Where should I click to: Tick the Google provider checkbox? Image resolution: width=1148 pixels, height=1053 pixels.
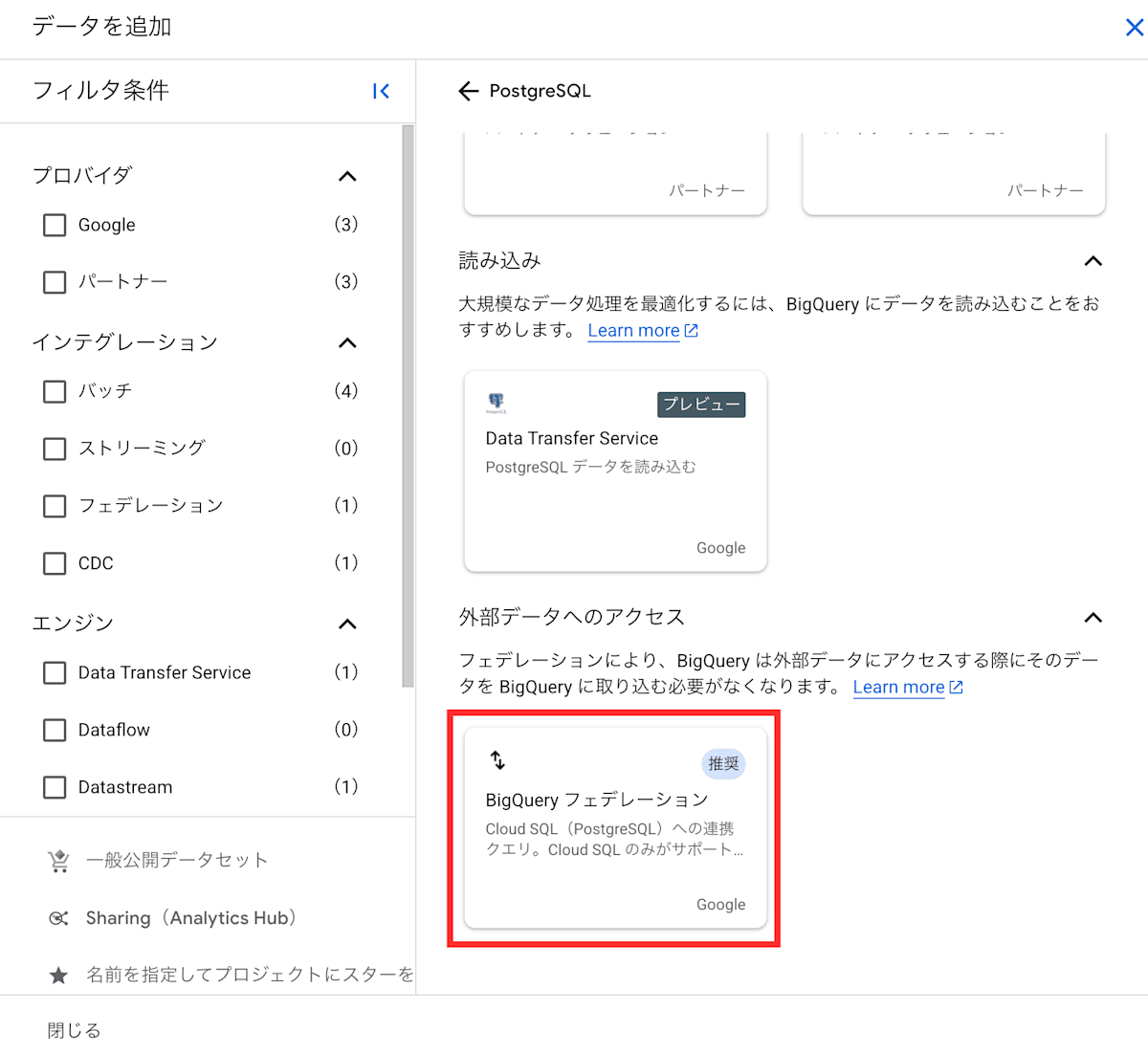point(55,225)
